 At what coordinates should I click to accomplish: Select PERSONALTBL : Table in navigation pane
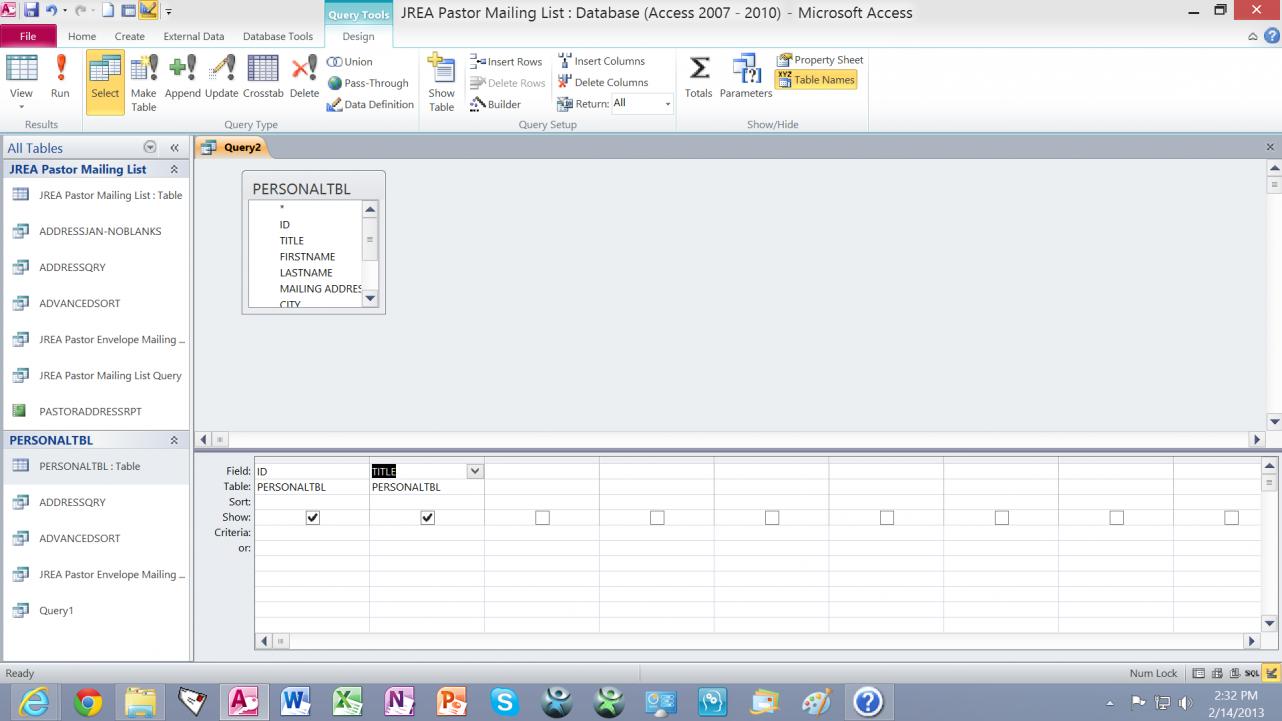96,466
